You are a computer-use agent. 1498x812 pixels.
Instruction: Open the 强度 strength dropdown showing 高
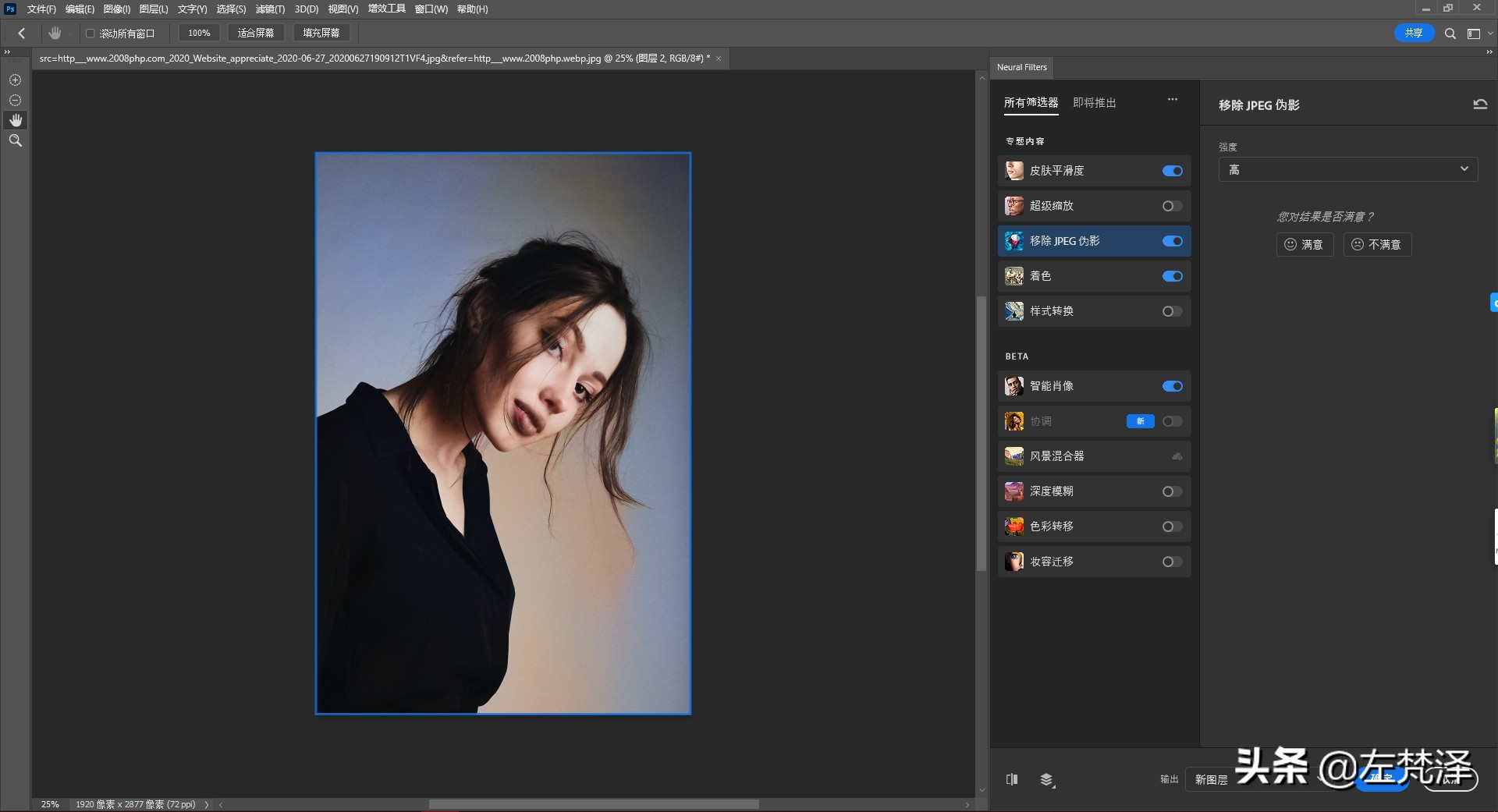tap(1347, 169)
